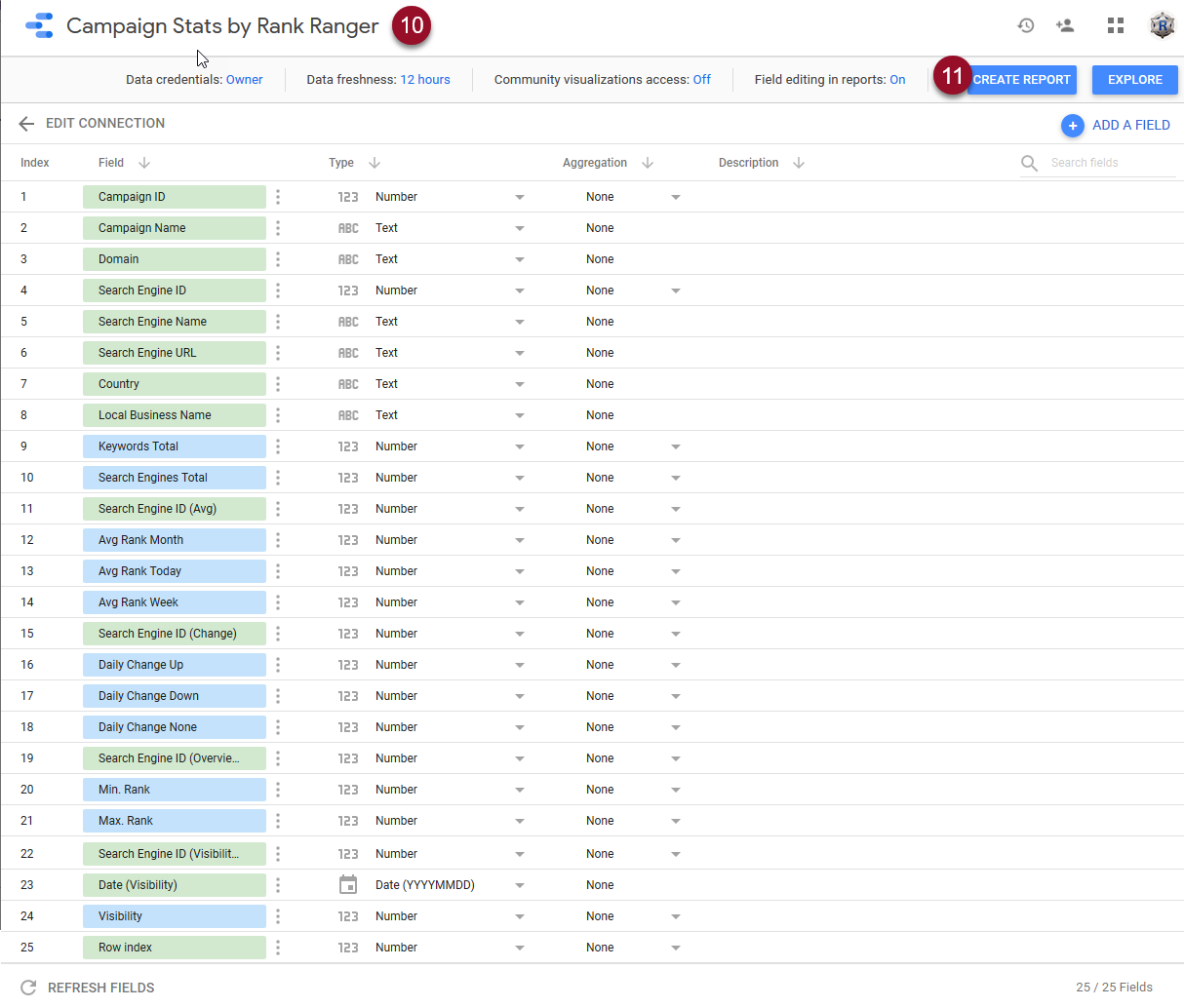Sort by Field column arrow
The height and width of the screenshot is (1008, 1184).
tap(144, 163)
